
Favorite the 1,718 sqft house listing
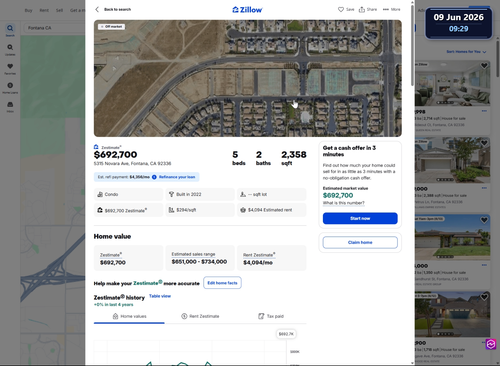pos(484,297)
